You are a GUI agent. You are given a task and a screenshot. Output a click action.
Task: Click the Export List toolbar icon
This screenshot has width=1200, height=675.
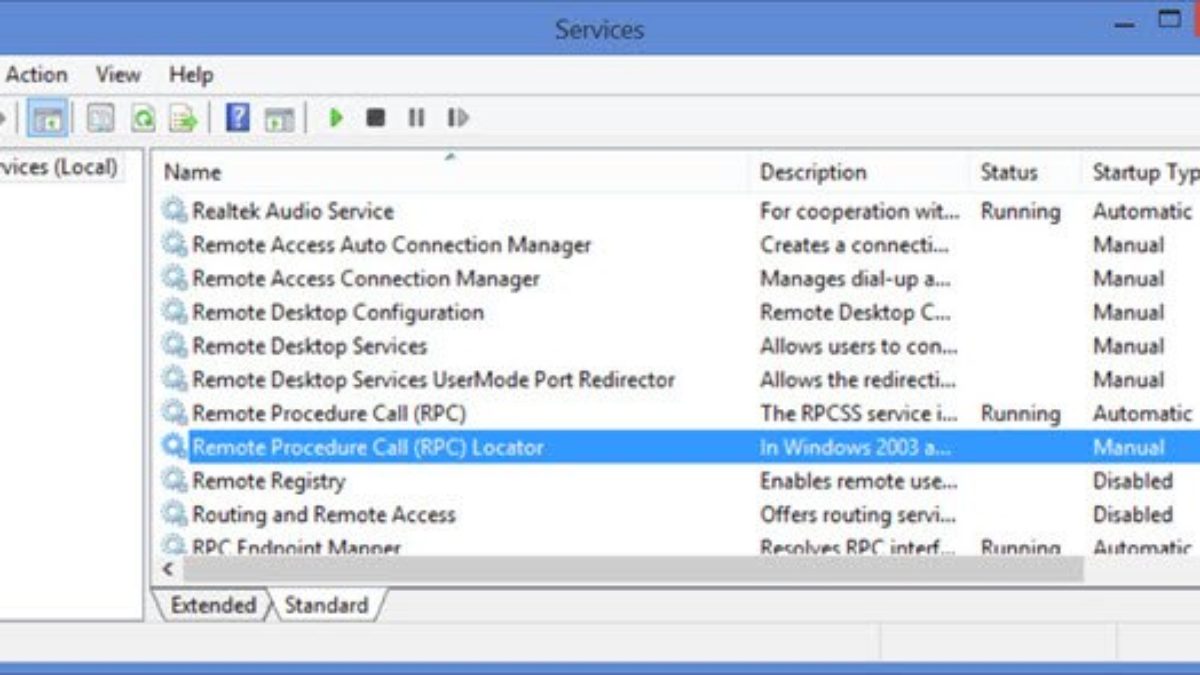(183, 119)
